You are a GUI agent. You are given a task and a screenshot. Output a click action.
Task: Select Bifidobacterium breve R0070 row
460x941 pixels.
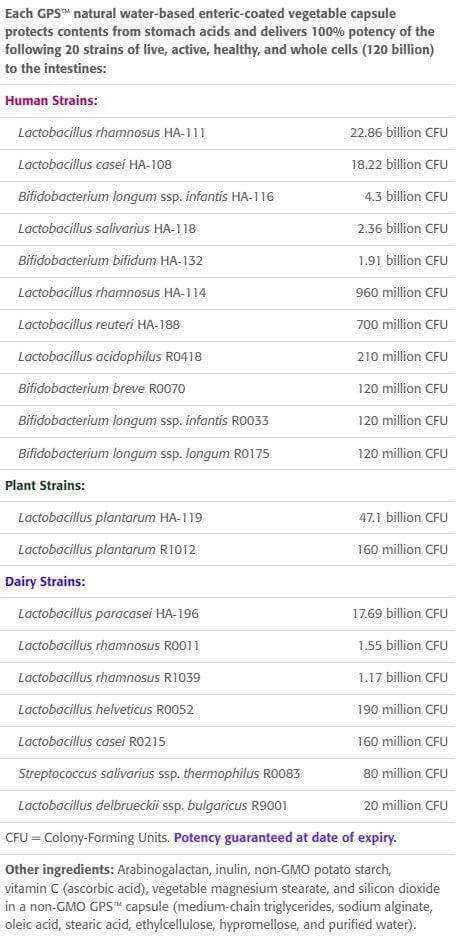[x=228, y=389]
